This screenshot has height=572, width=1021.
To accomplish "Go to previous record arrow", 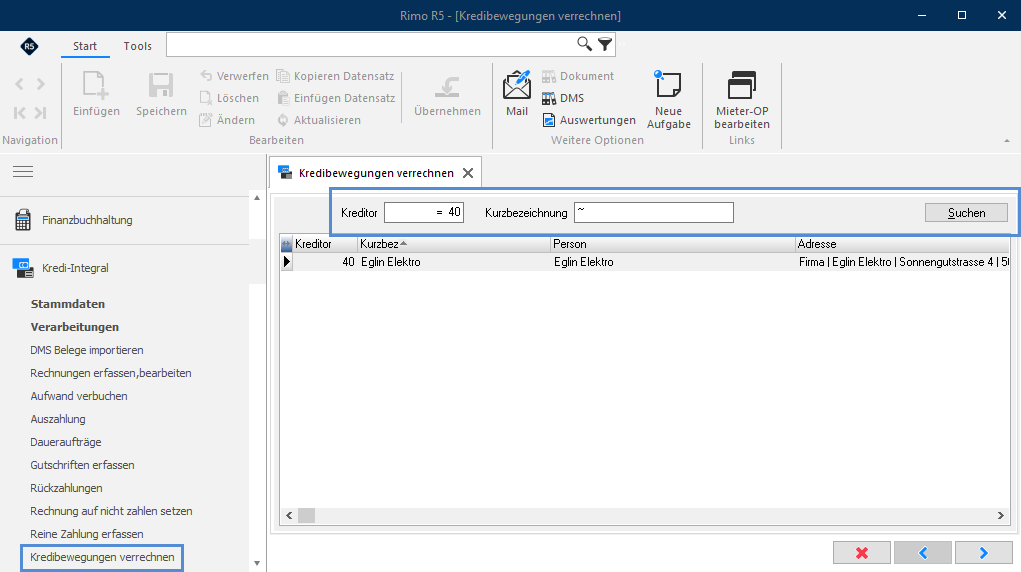I will [x=20, y=84].
